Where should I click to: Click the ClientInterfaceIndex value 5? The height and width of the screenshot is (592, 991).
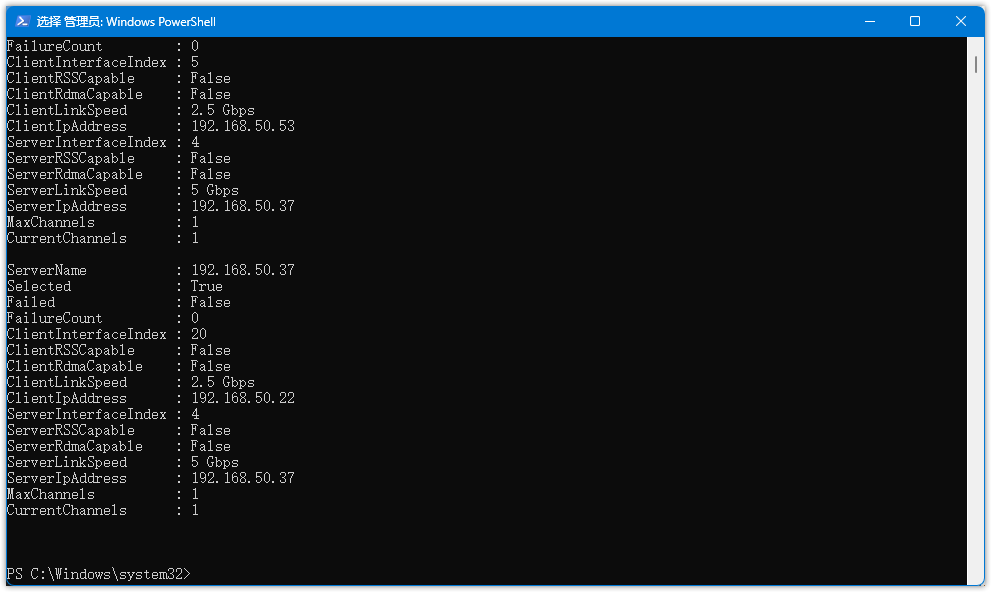pos(195,62)
